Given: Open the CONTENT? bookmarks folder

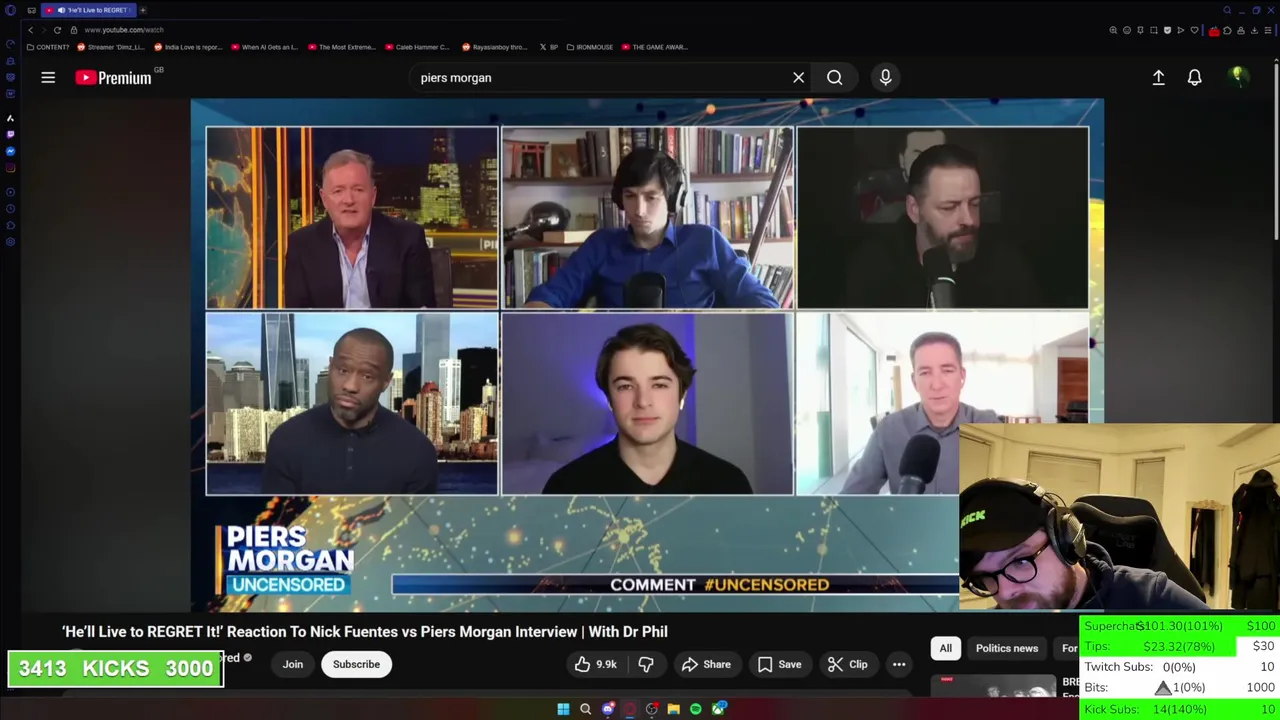Looking at the screenshot, I should coord(48,47).
